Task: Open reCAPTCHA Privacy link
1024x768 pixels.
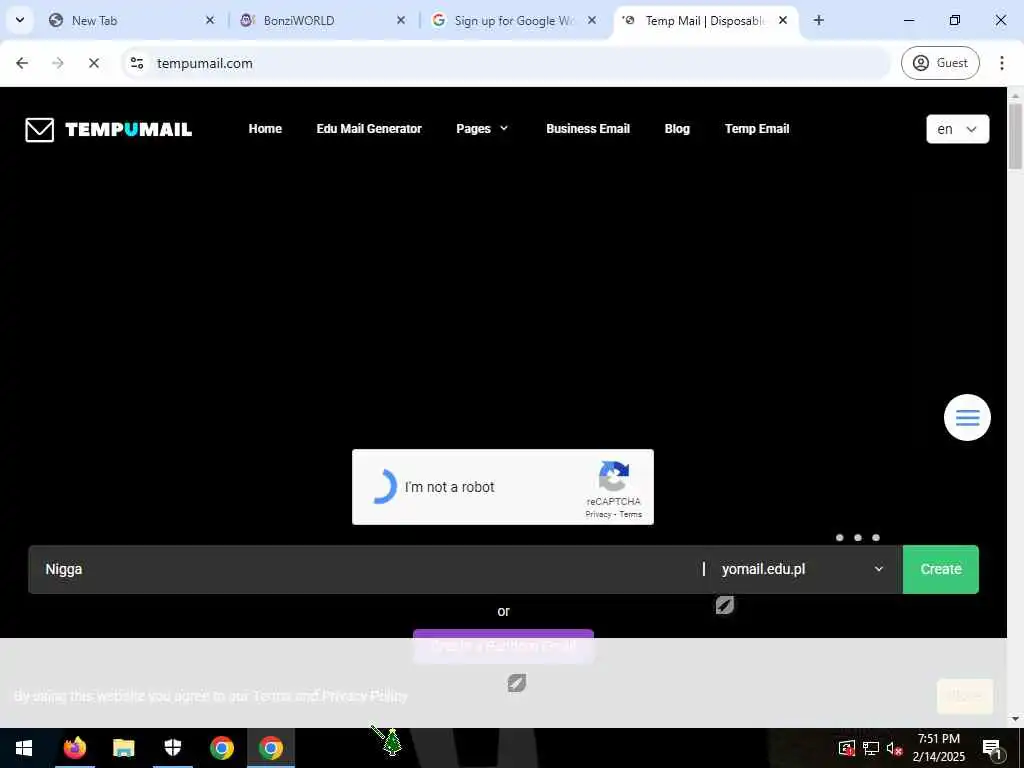Action: [598, 515]
